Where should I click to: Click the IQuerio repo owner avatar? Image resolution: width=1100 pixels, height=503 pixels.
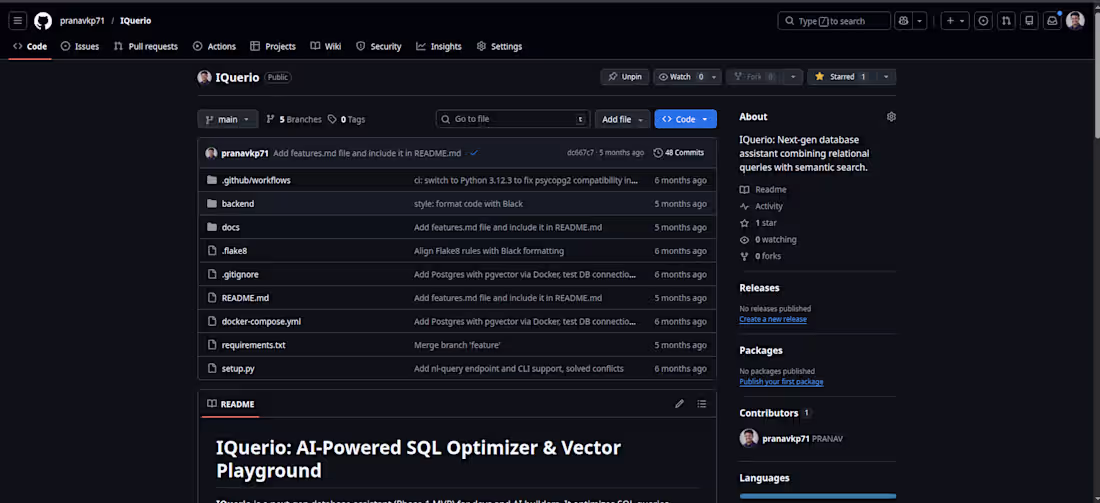pyautogui.click(x=204, y=77)
